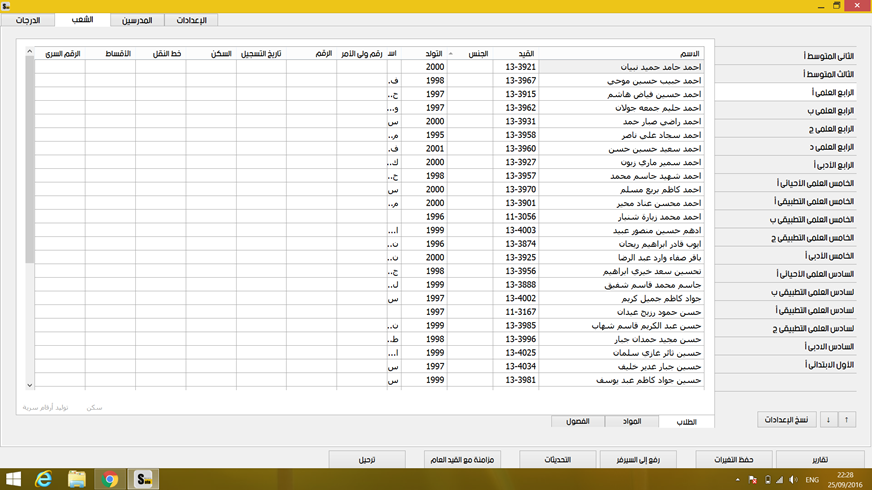Open Chrome from the taskbar
This screenshot has height=490, width=872.
pos(110,479)
